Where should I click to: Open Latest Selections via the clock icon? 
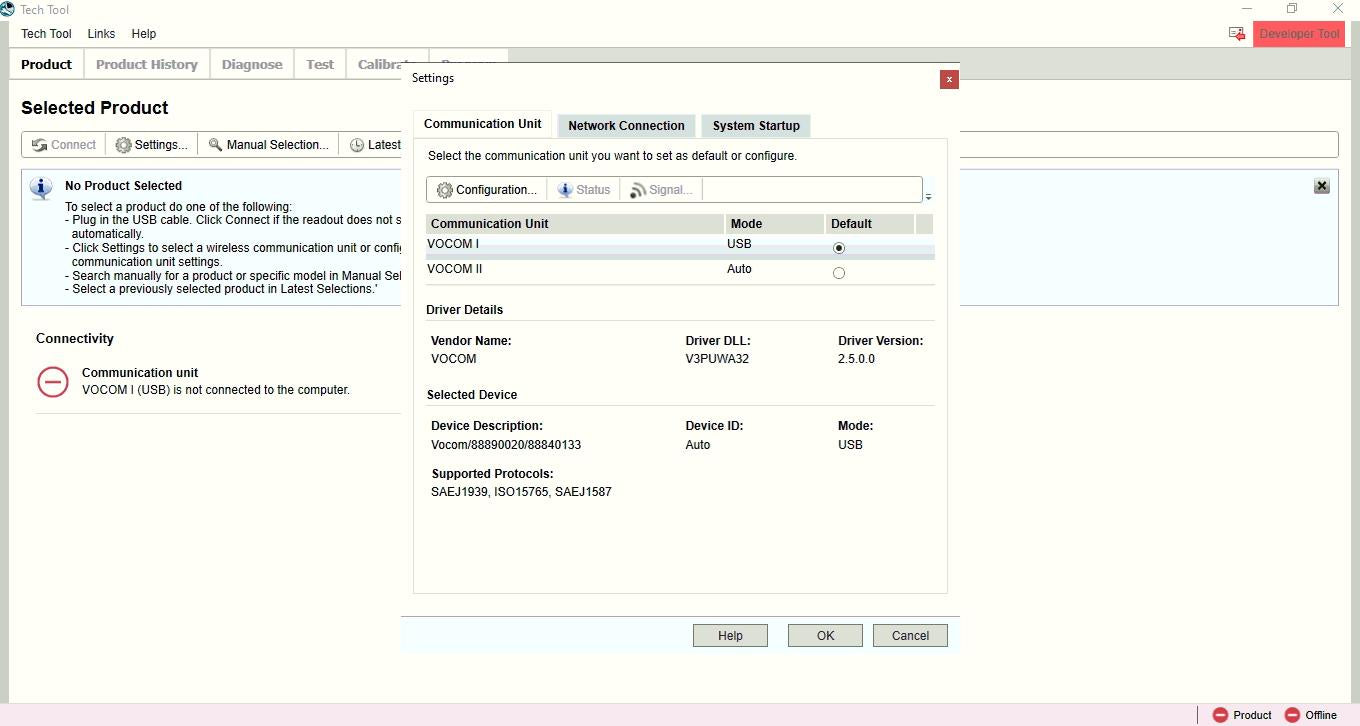(x=359, y=144)
